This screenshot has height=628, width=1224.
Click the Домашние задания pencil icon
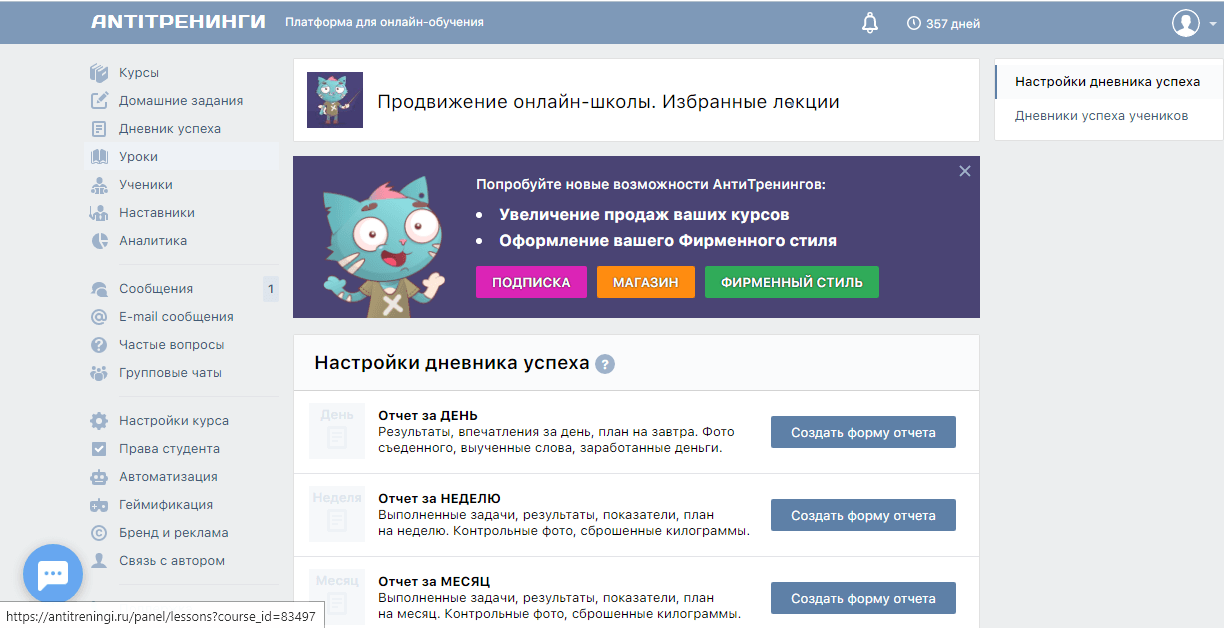pos(99,101)
